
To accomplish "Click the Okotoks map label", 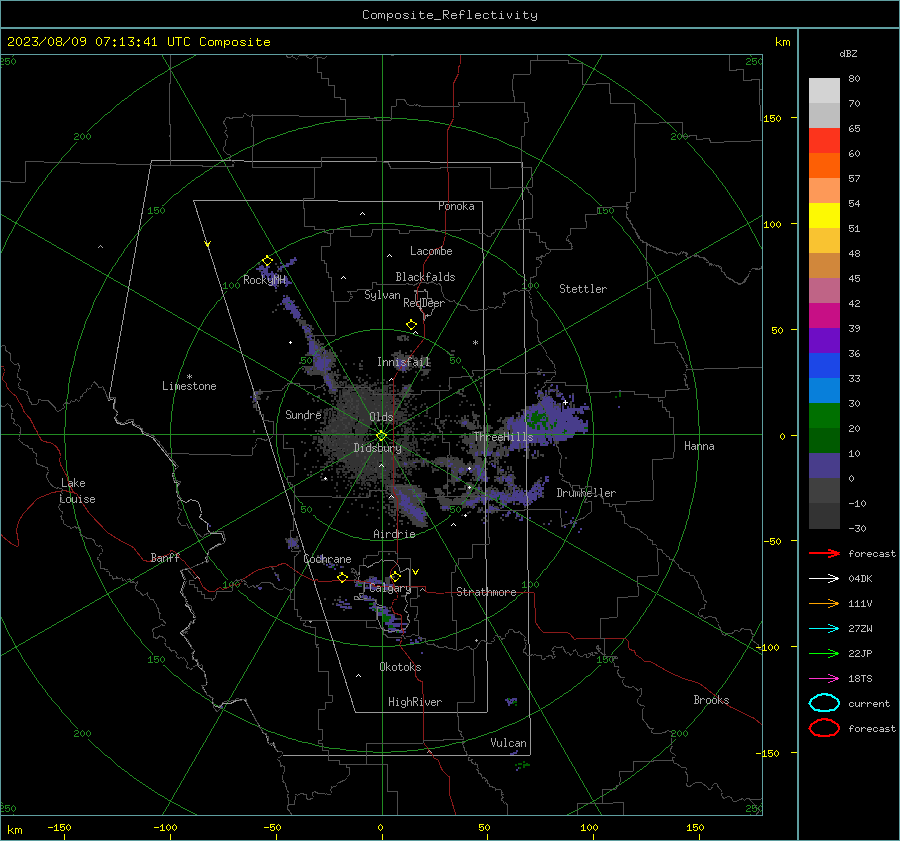I will (400, 667).
